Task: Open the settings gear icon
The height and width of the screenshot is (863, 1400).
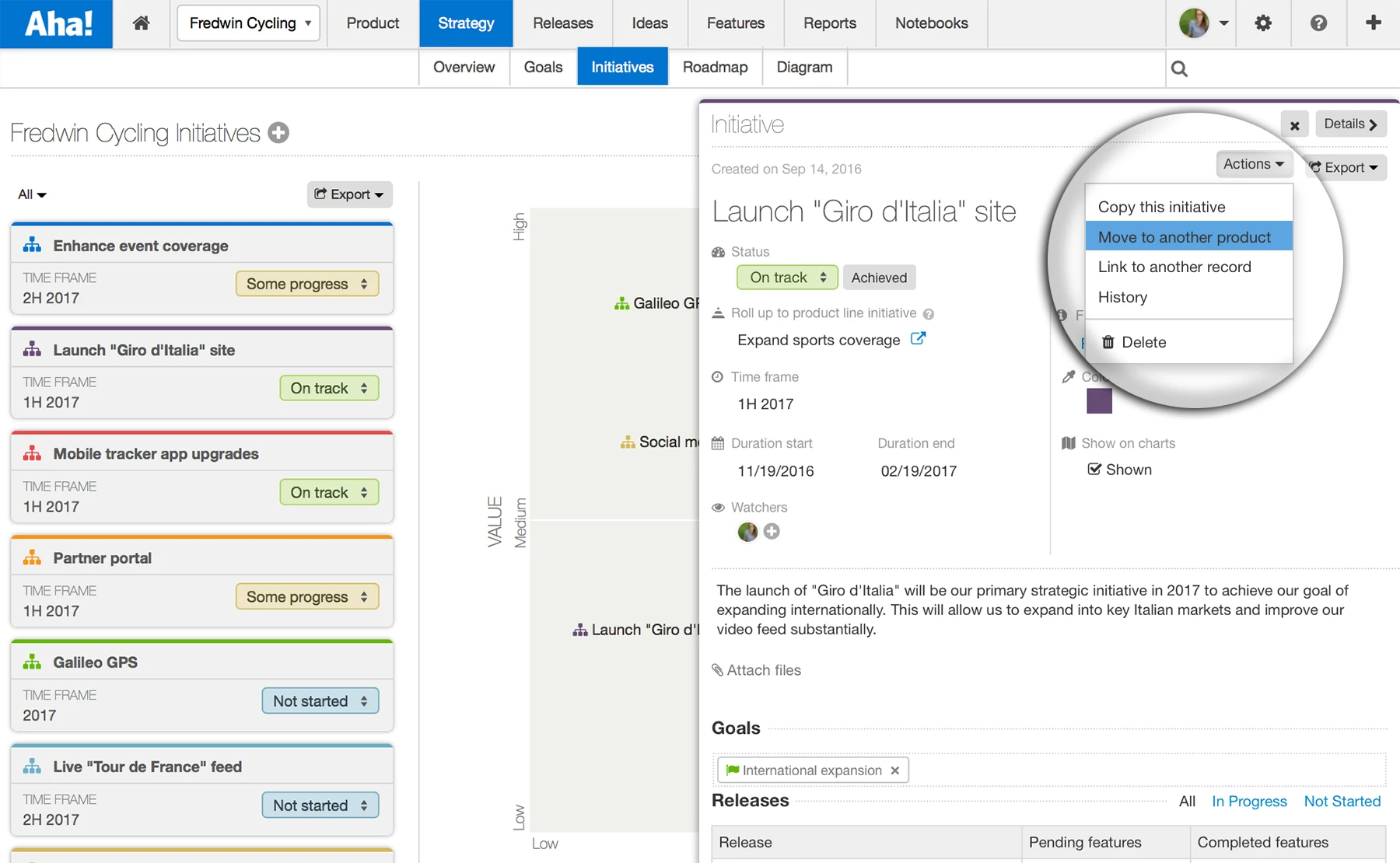Action: [1263, 23]
